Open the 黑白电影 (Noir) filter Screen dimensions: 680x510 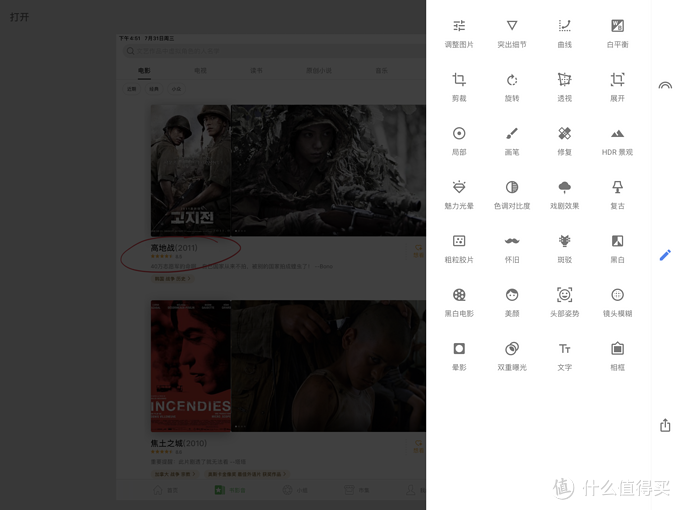pos(459,302)
